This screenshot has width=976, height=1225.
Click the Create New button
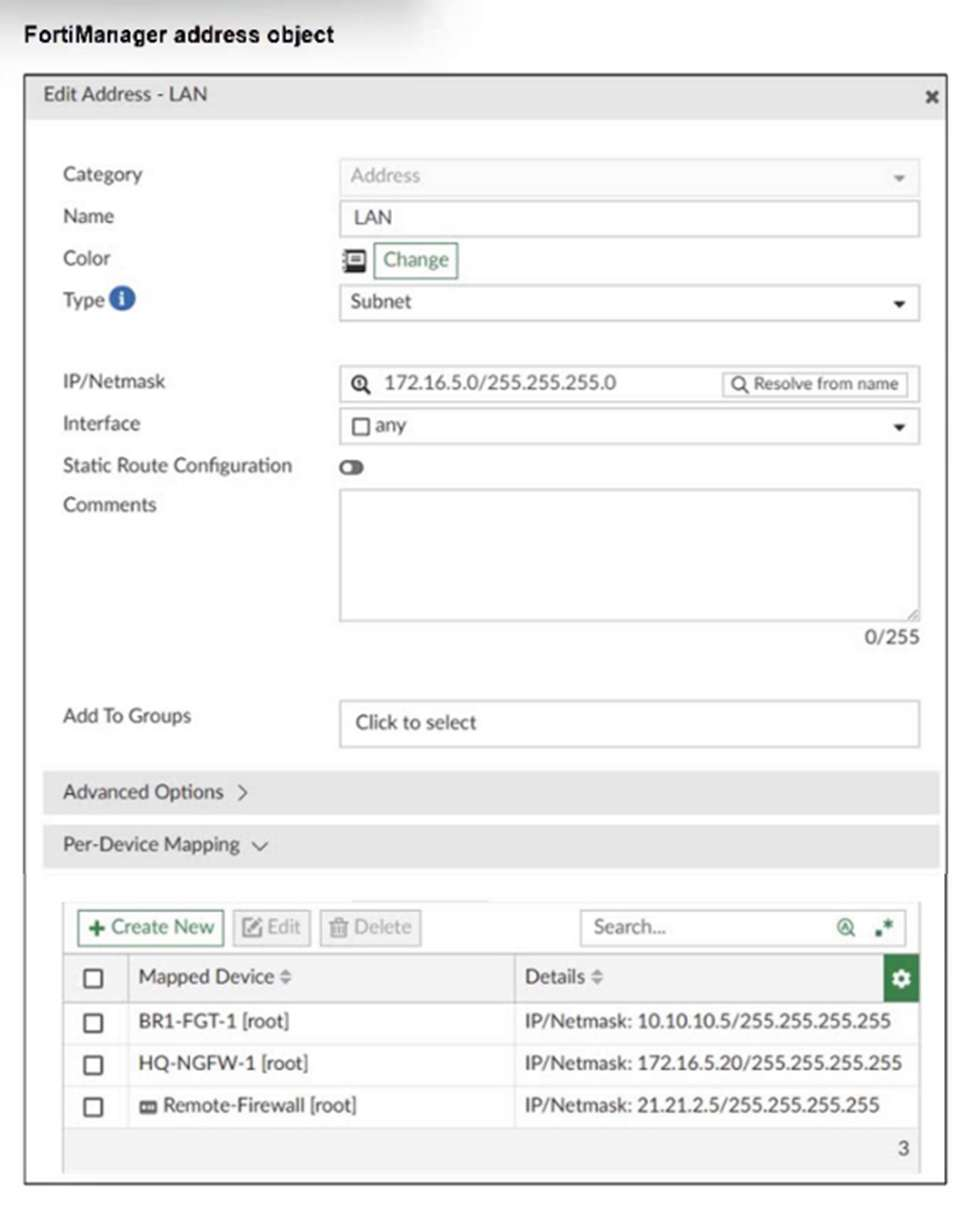pos(150,927)
